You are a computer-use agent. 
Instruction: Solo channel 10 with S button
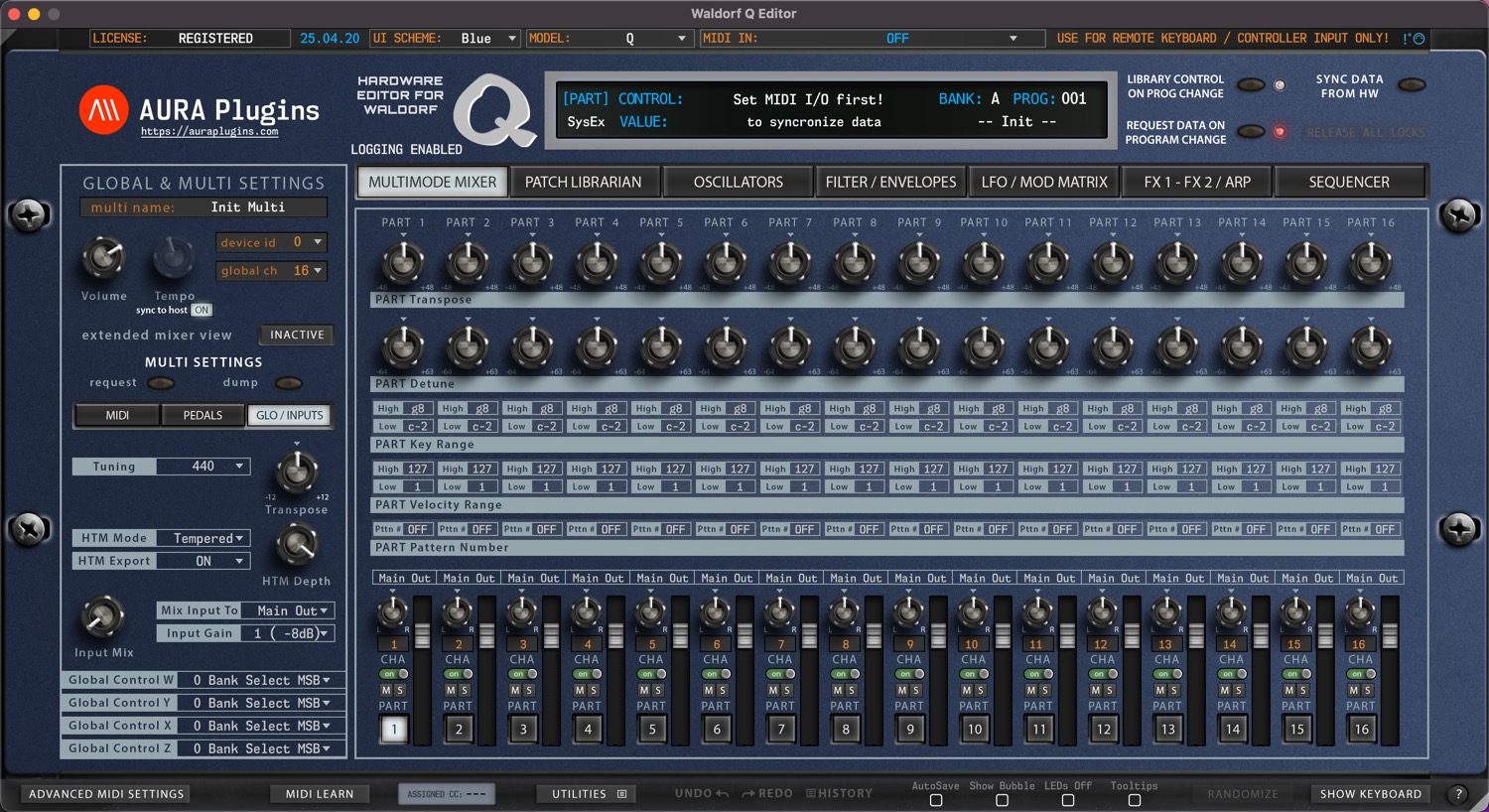(981, 690)
